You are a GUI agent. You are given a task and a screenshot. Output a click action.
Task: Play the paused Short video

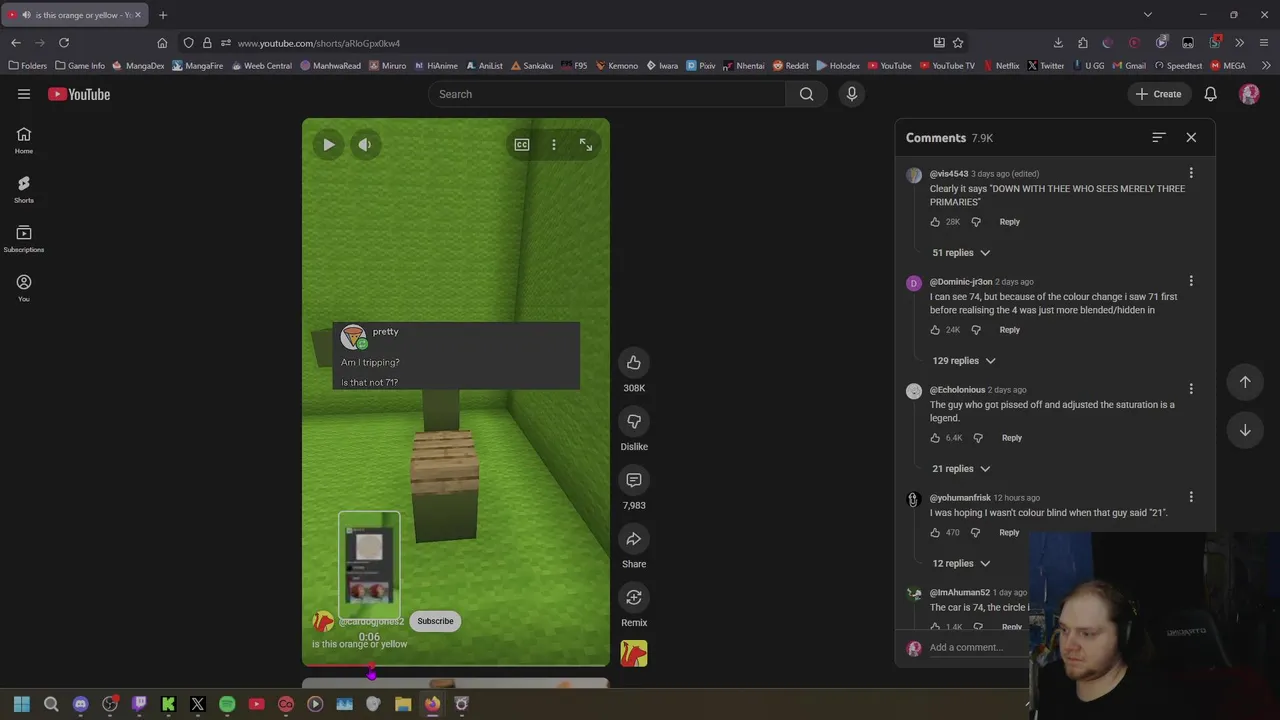click(x=329, y=145)
